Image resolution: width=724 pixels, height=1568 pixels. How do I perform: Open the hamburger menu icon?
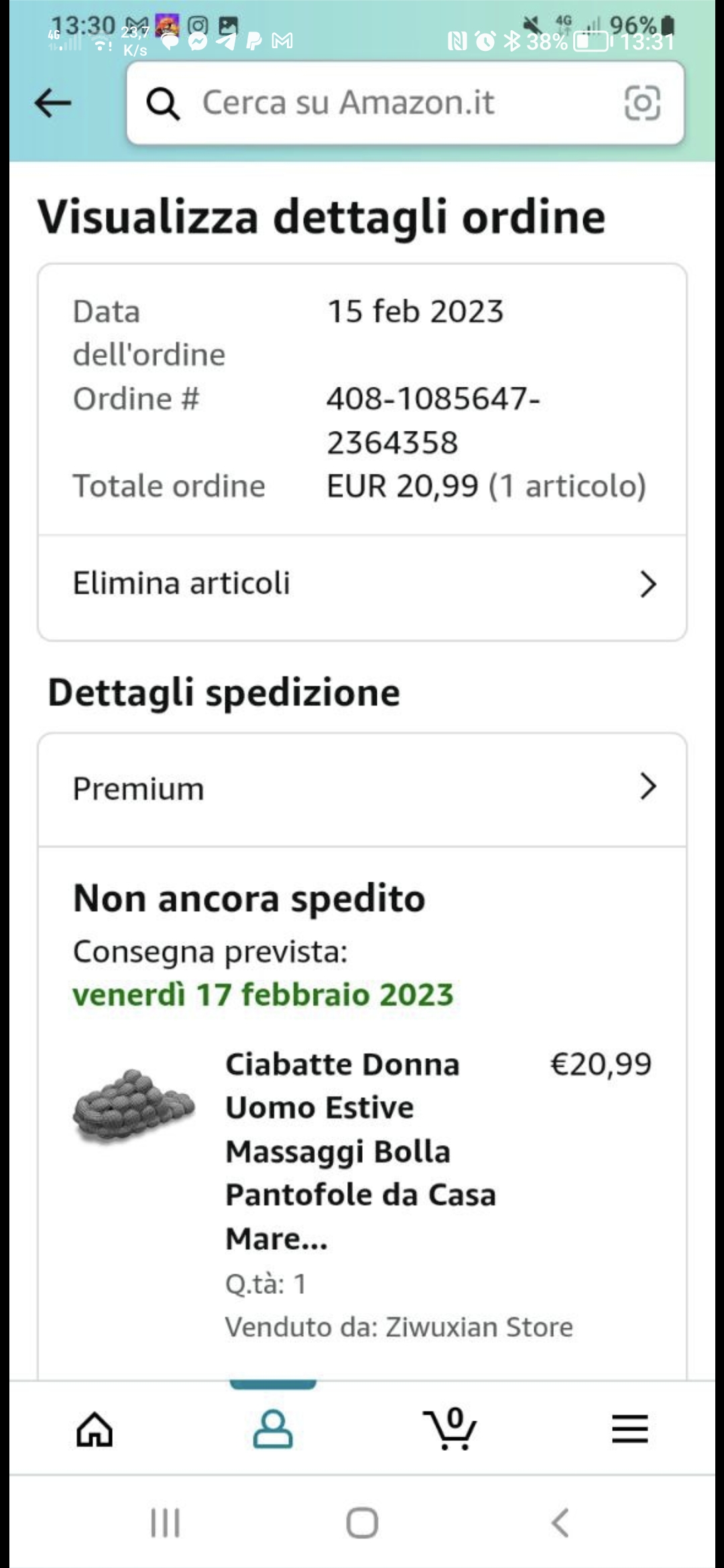[x=629, y=1429]
